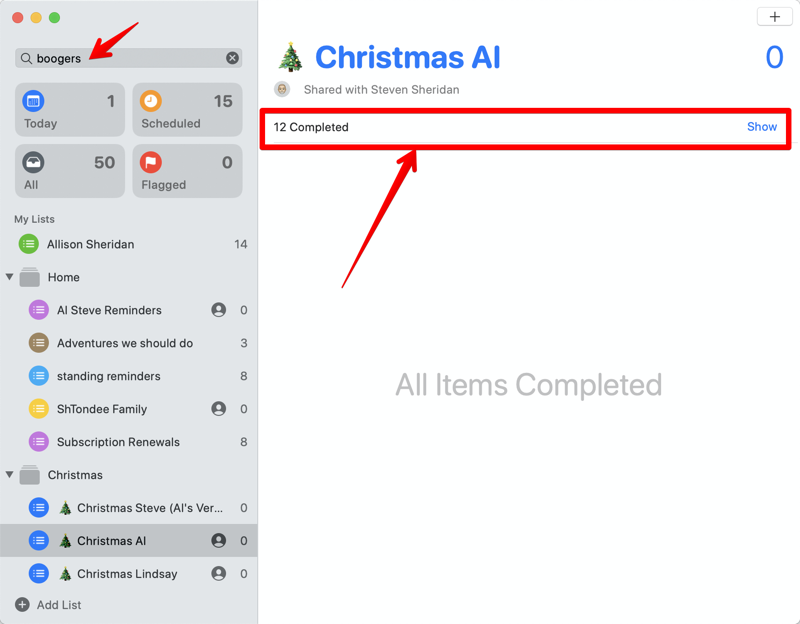Click the shared person icon beside Christmas Al

(x=218, y=541)
